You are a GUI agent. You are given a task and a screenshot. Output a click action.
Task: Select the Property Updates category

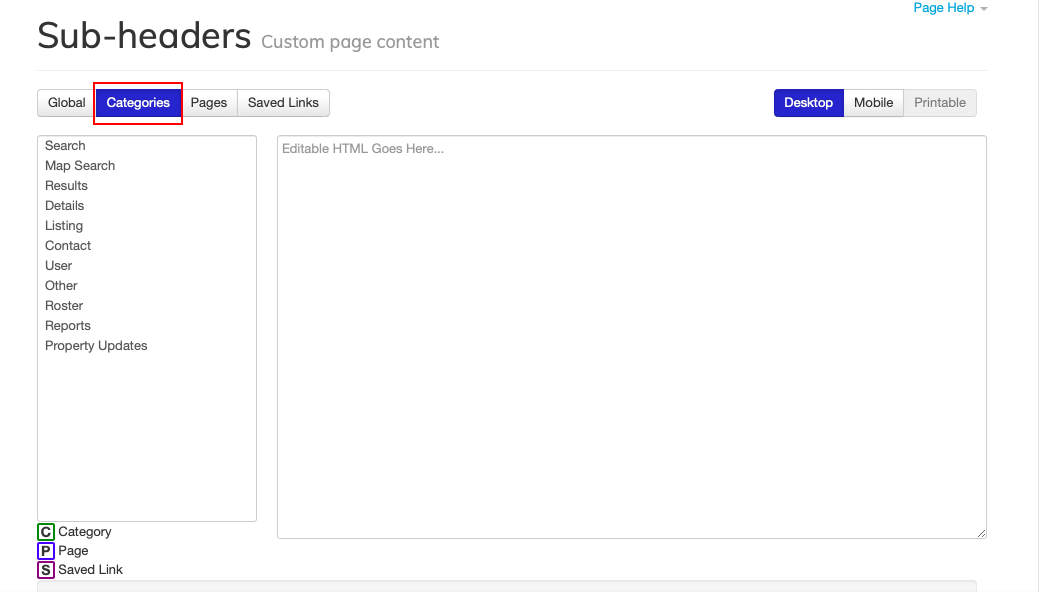95,345
